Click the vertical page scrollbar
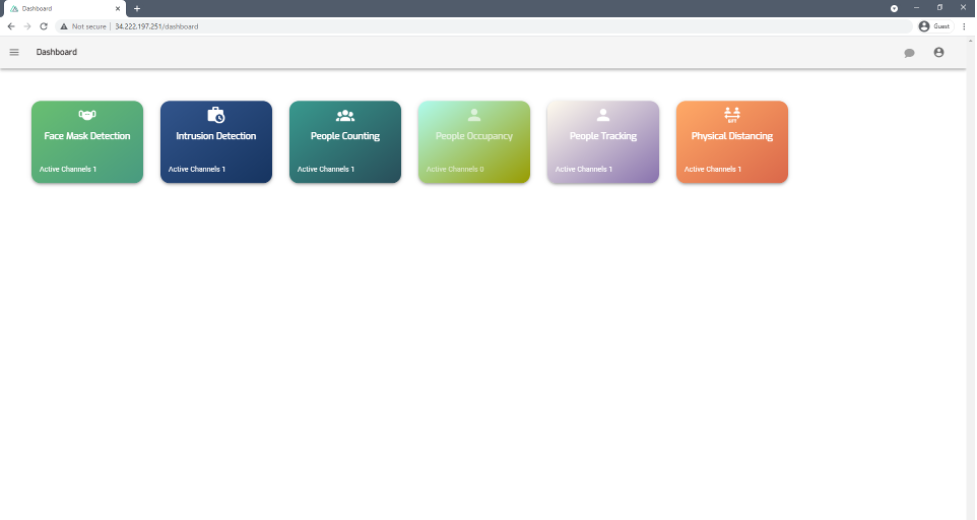 (971, 278)
